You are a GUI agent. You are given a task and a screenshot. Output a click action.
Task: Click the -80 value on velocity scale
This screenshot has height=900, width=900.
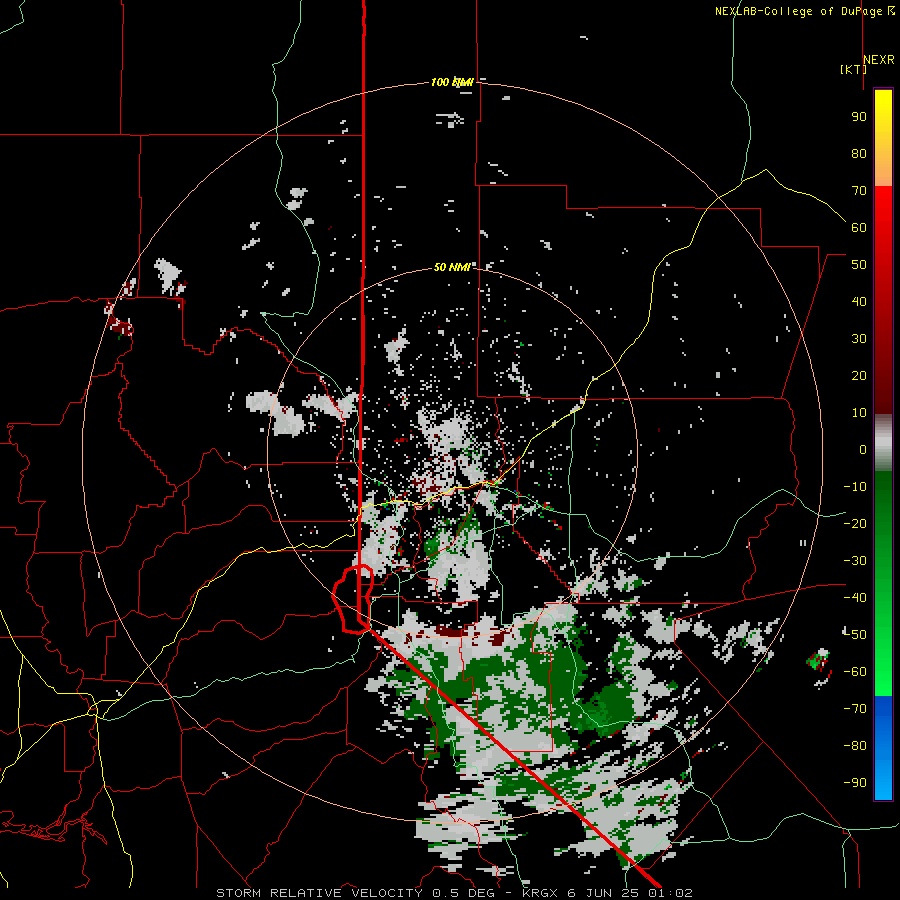[855, 746]
